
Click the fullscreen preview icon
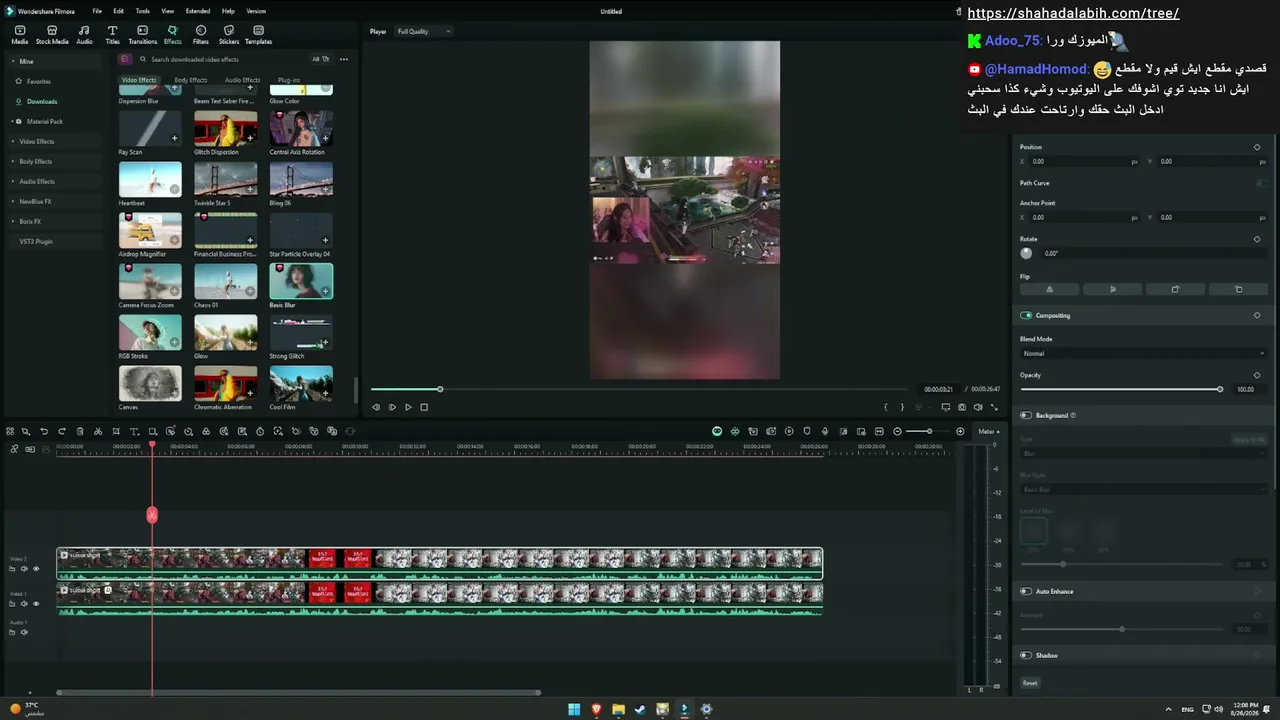point(994,407)
